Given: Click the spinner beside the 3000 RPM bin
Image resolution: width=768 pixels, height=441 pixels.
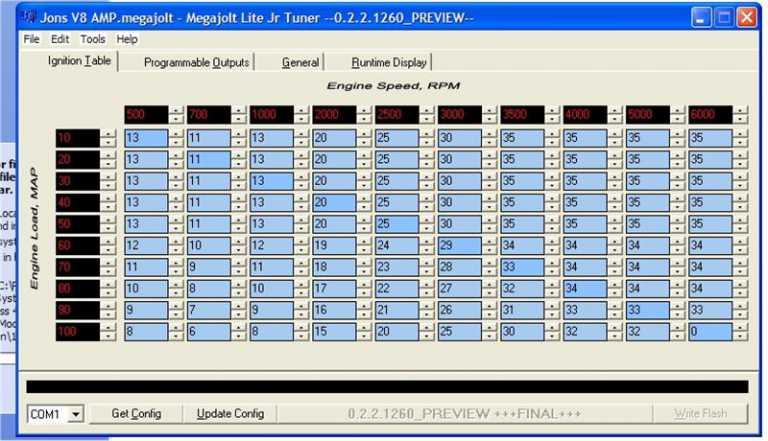Looking at the screenshot, I should coord(490,115).
